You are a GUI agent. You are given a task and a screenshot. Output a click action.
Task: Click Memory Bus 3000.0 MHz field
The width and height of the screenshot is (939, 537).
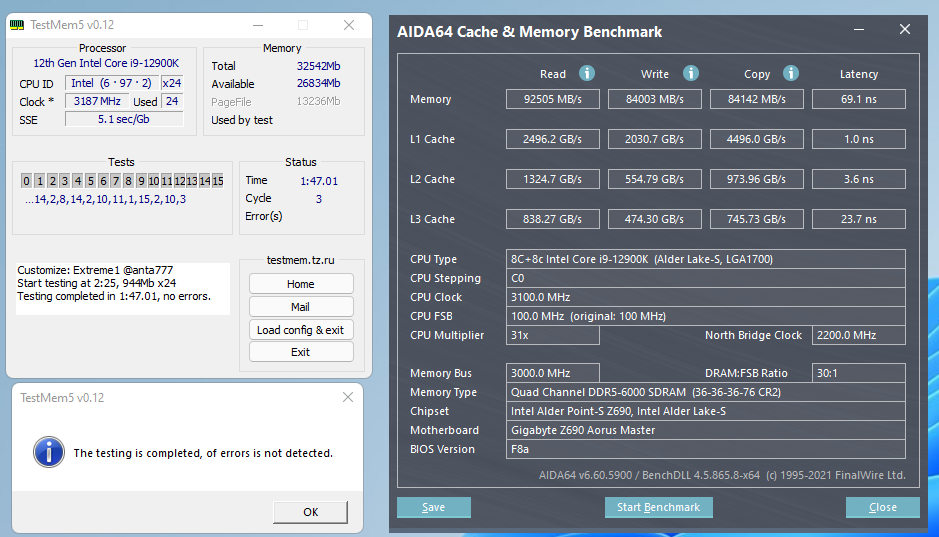click(553, 373)
